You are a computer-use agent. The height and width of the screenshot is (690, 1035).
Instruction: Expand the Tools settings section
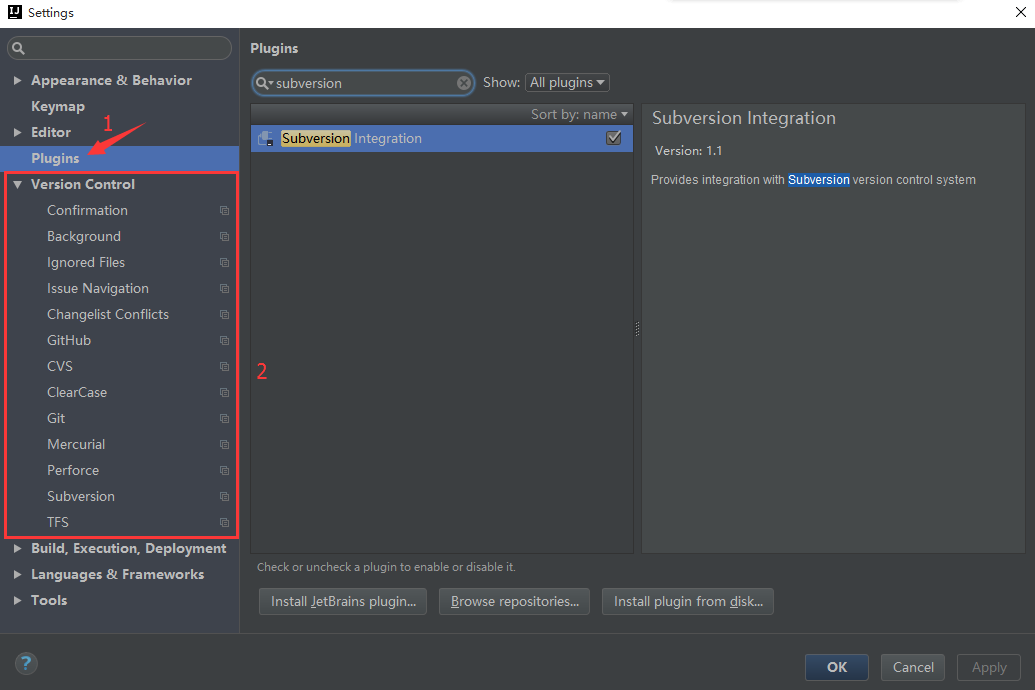pyautogui.click(x=17, y=600)
